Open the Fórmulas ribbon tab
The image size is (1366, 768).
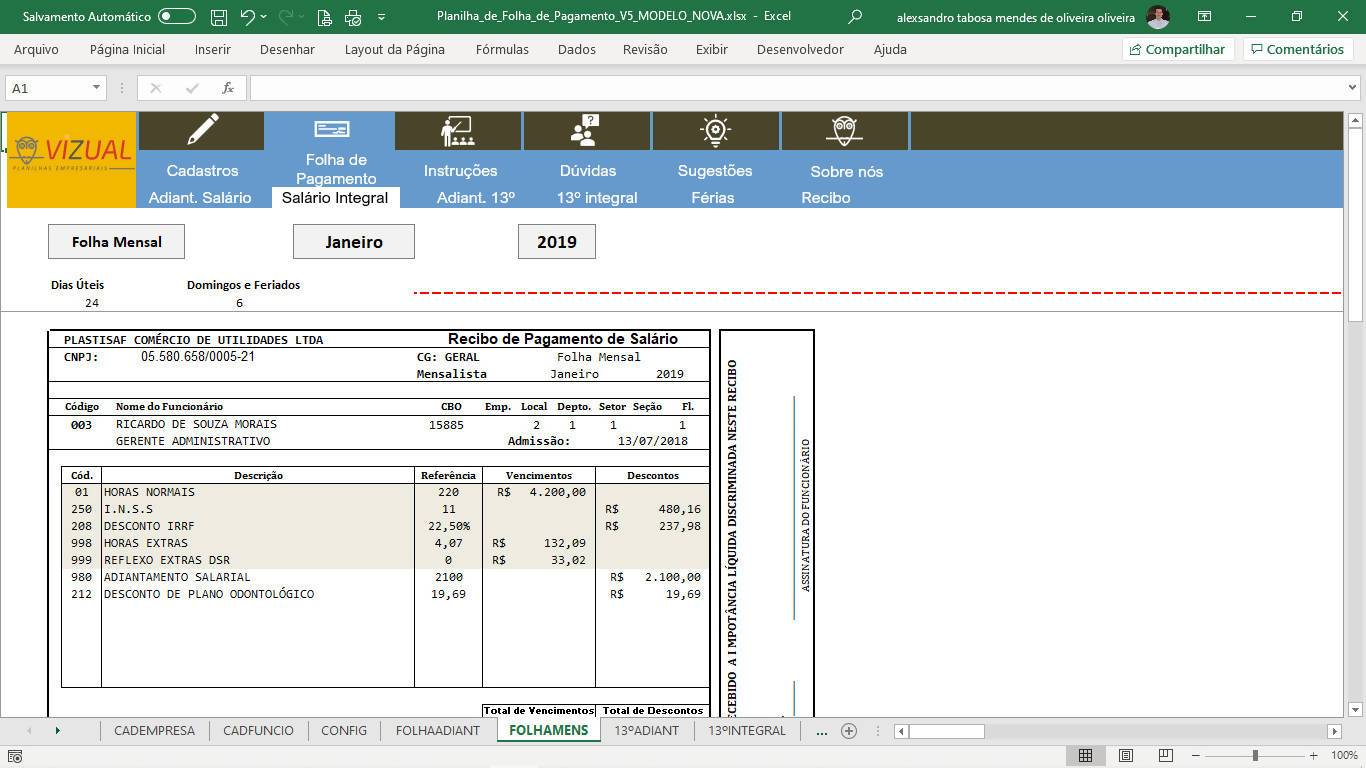point(502,49)
